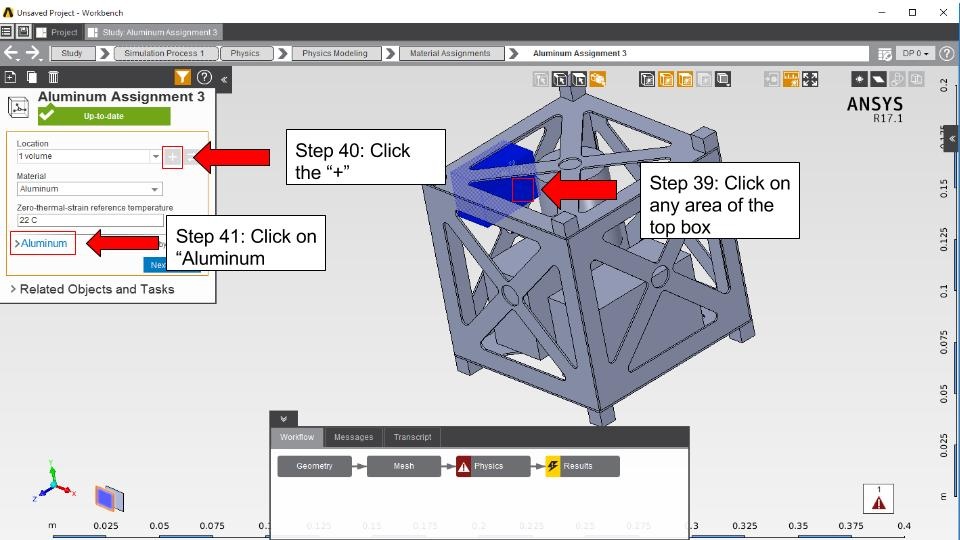Open the main menu list icon
Viewport: 960px width, 540px height.
(7, 32)
